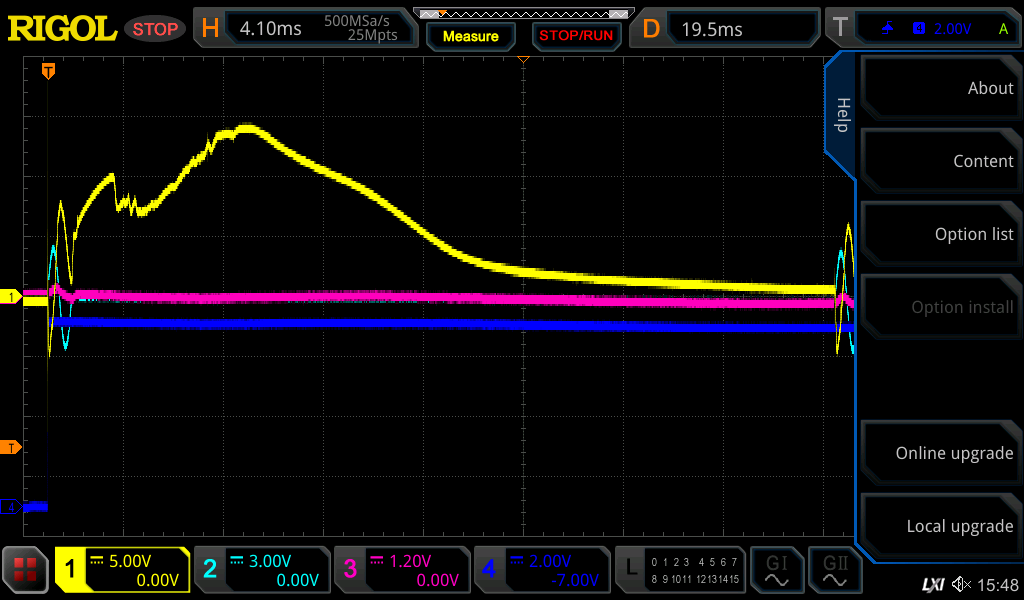This screenshot has height=600, width=1024.
Task: Open signal generator GII
Action: [x=835, y=570]
